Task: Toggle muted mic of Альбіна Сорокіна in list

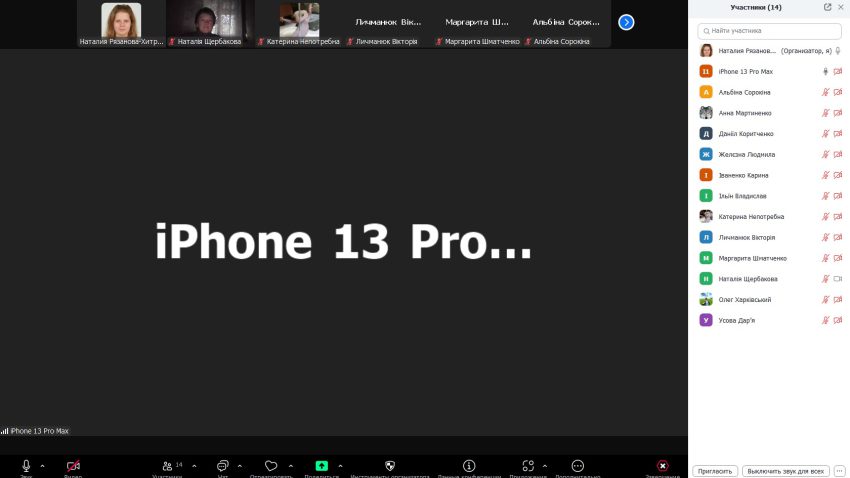Action: click(825, 92)
